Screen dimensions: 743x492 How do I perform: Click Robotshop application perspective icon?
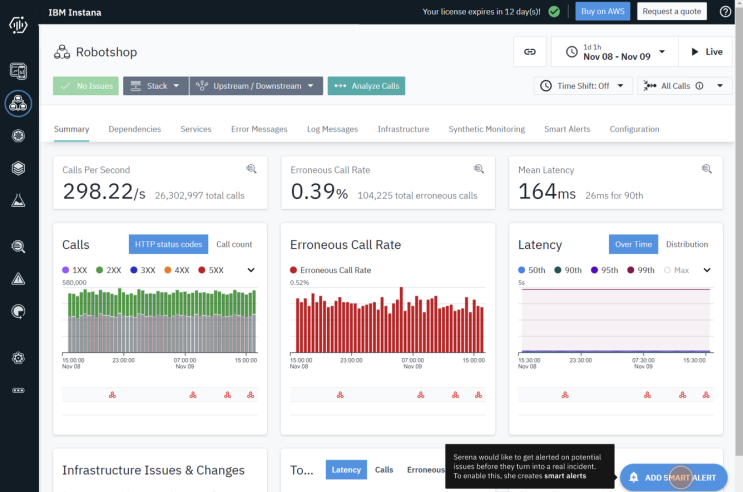point(62,52)
